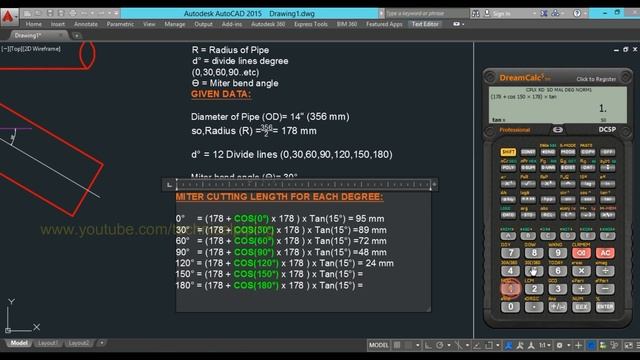Screen dimensions: 640x360
Task: Click the MODE key on DreamCalc
Action: coord(568,152)
